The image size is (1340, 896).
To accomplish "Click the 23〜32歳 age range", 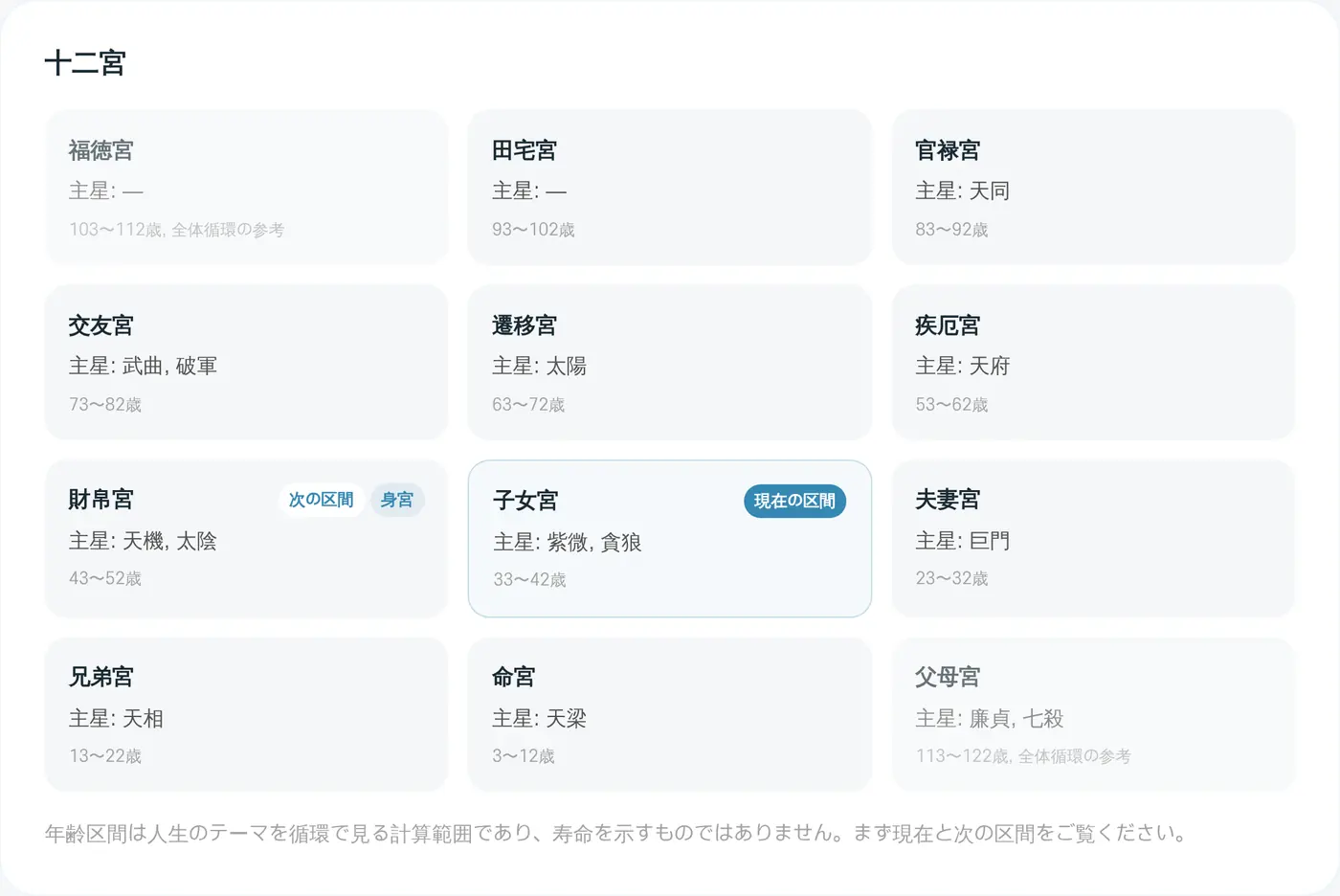I will (x=951, y=578).
